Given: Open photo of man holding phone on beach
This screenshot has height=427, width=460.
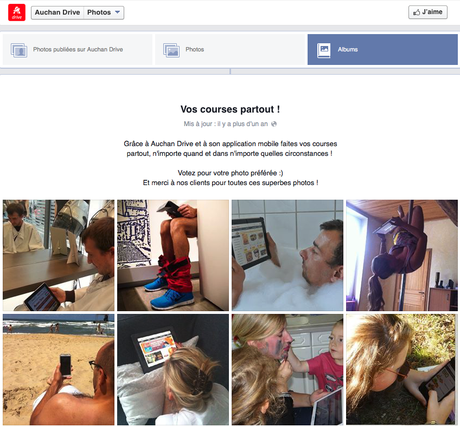Looking at the screenshot, I should 59,369.
